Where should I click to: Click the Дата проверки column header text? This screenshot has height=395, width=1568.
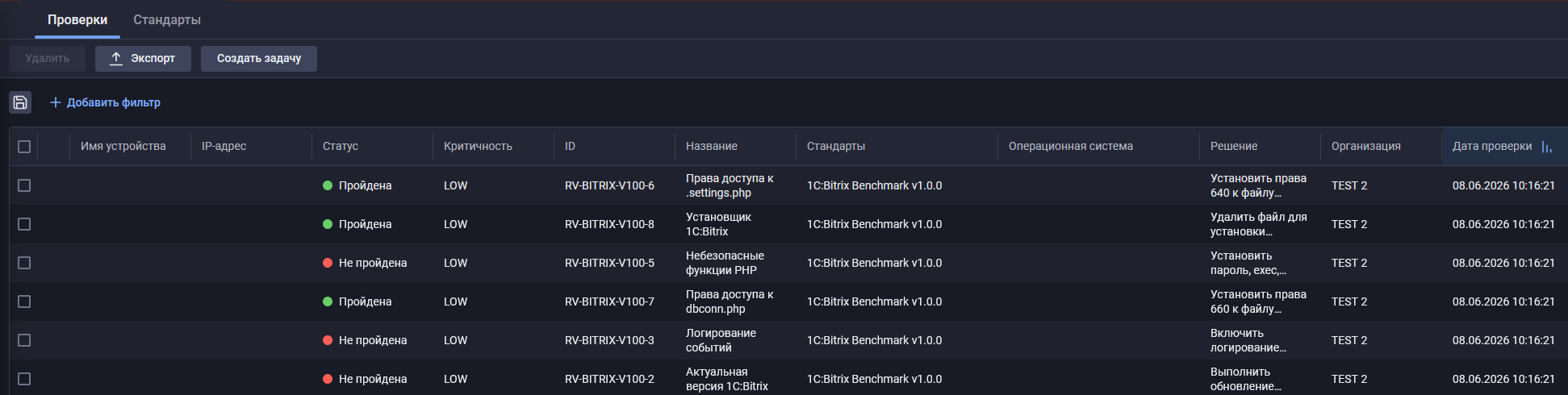[1492, 146]
